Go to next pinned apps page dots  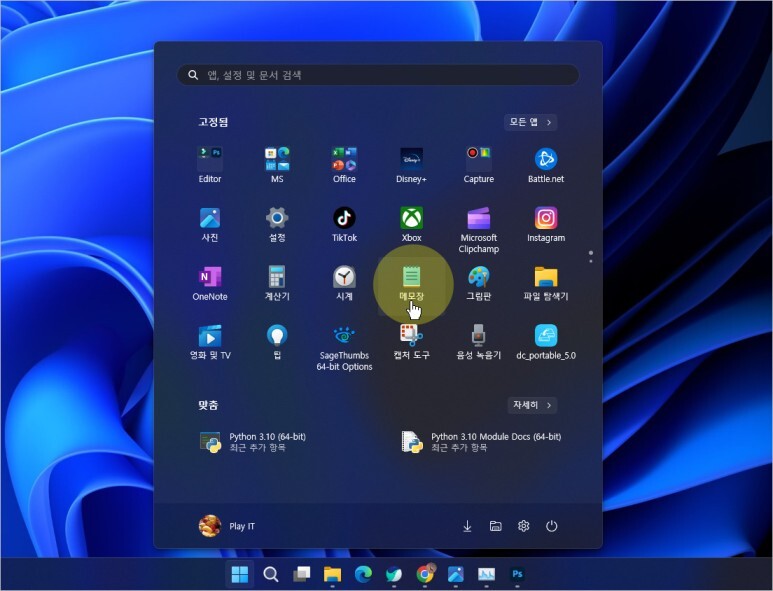pyautogui.click(x=591, y=257)
